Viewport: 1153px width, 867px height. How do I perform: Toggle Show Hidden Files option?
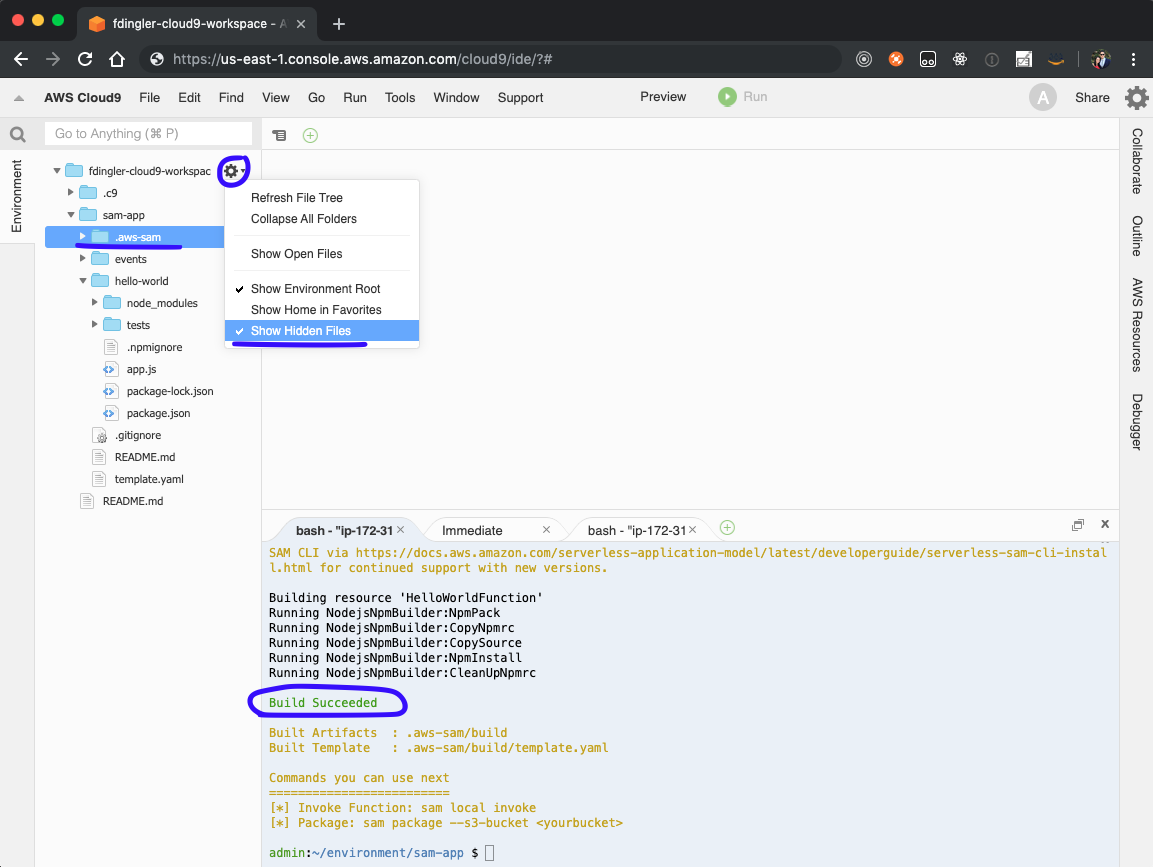[322, 331]
